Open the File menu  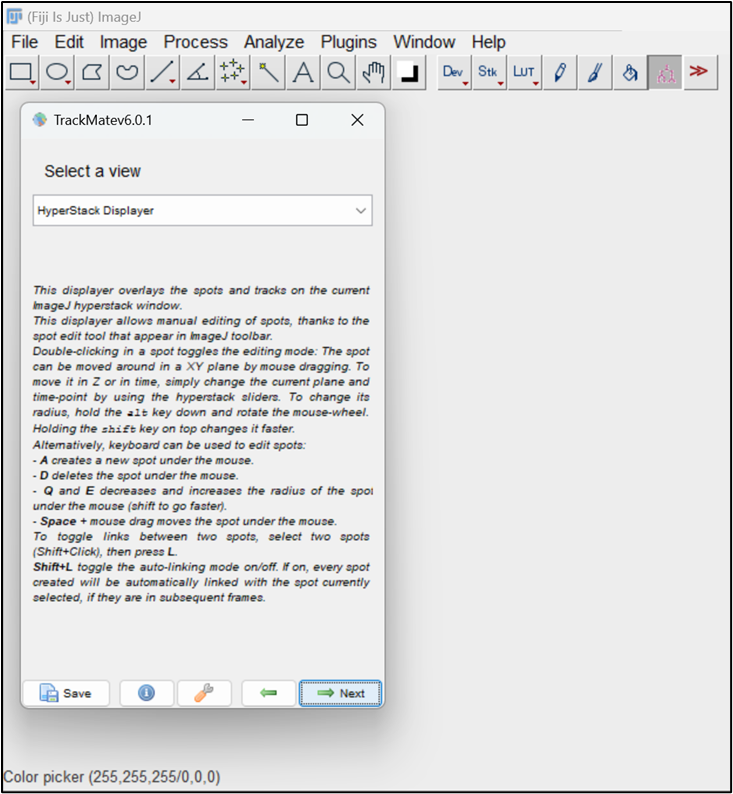pyautogui.click(x=24, y=42)
